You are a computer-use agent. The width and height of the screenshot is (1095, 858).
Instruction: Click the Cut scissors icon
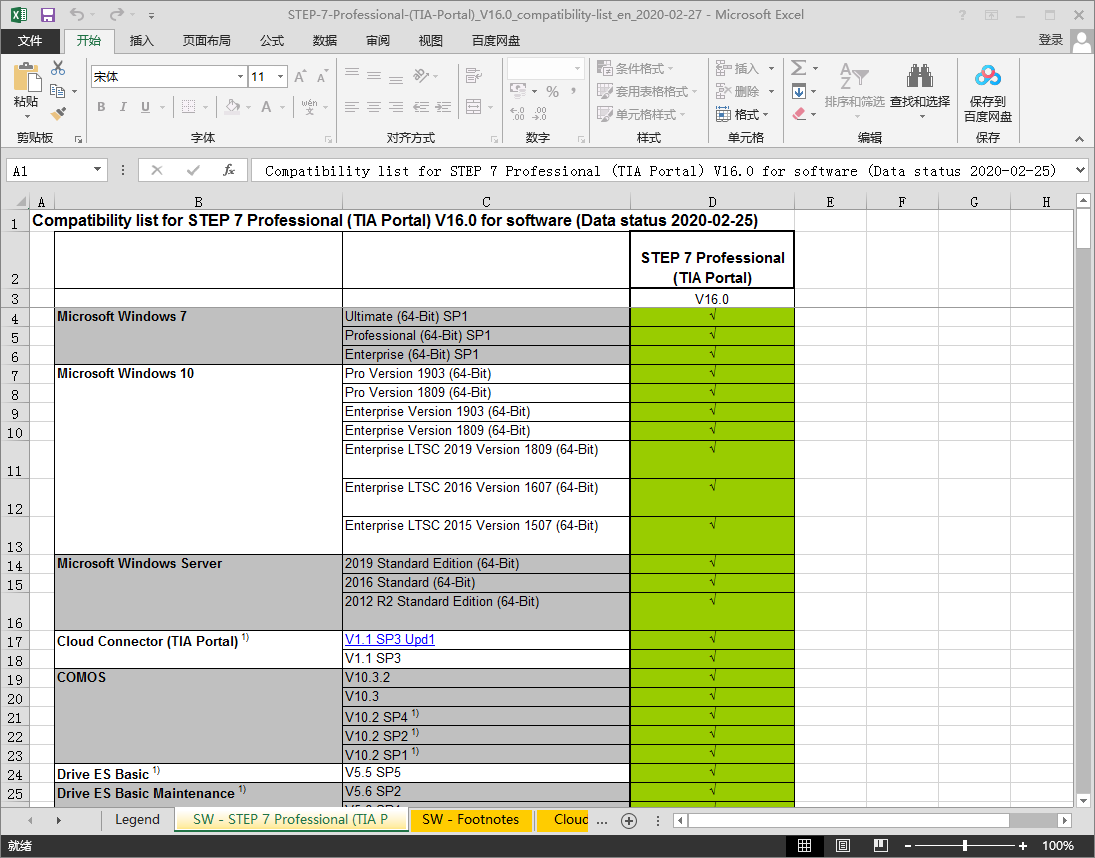pos(58,68)
